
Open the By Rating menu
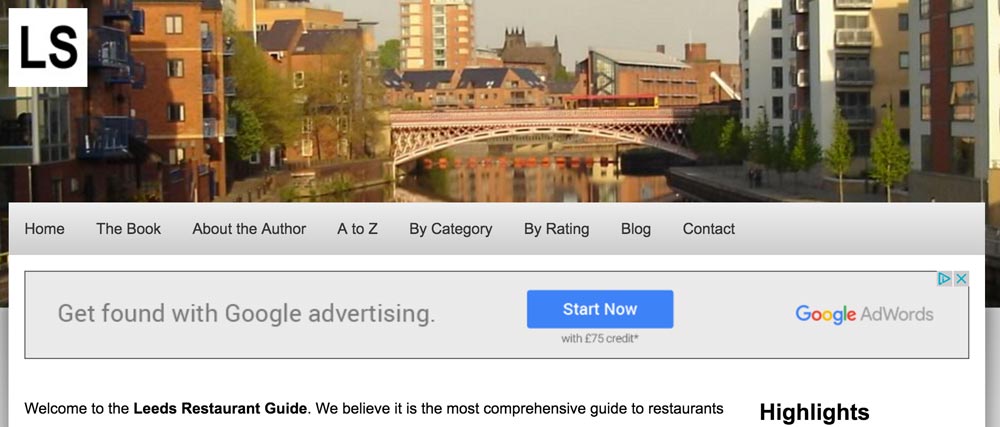click(x=557, y=229)
